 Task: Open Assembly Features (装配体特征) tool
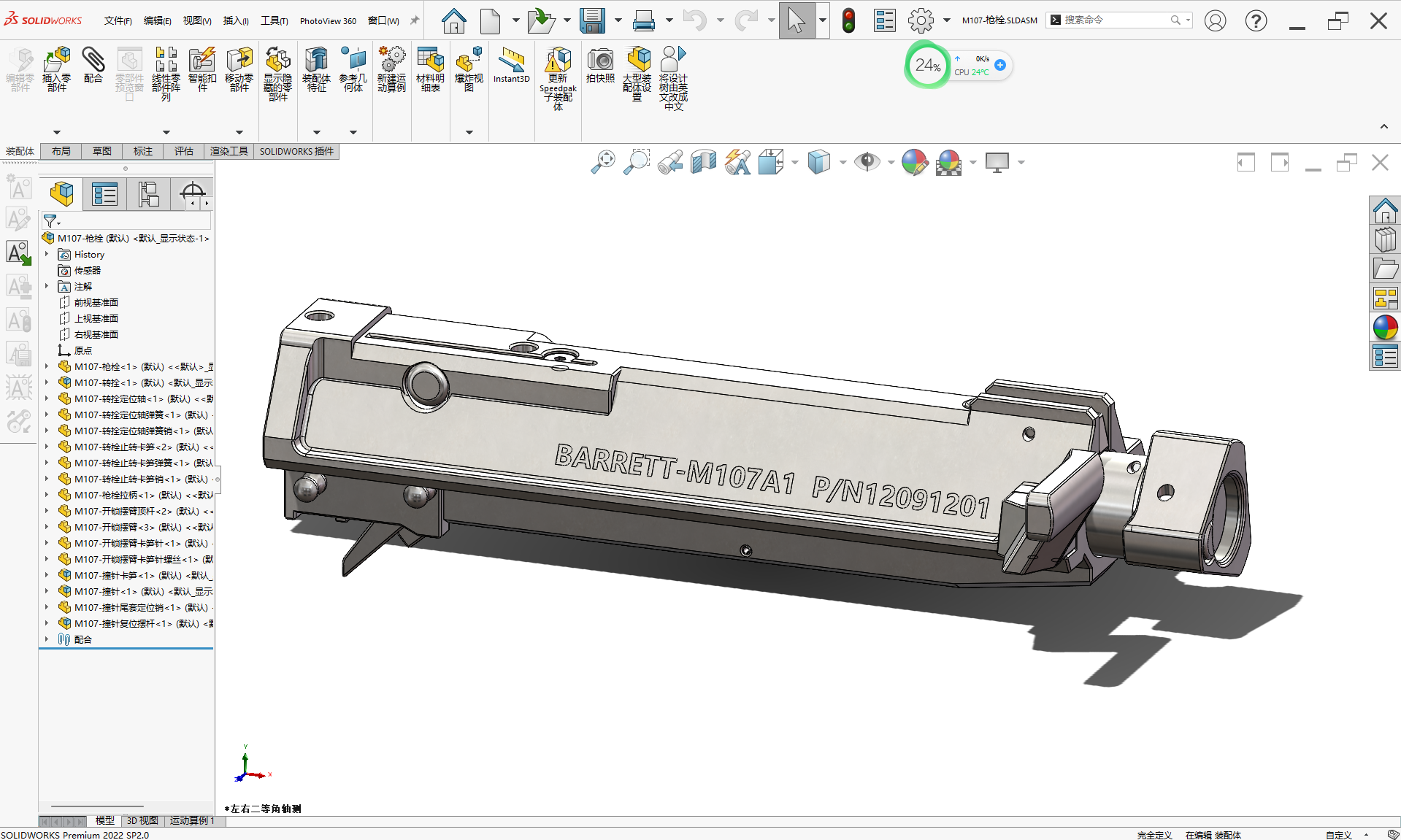click(316, 69)
